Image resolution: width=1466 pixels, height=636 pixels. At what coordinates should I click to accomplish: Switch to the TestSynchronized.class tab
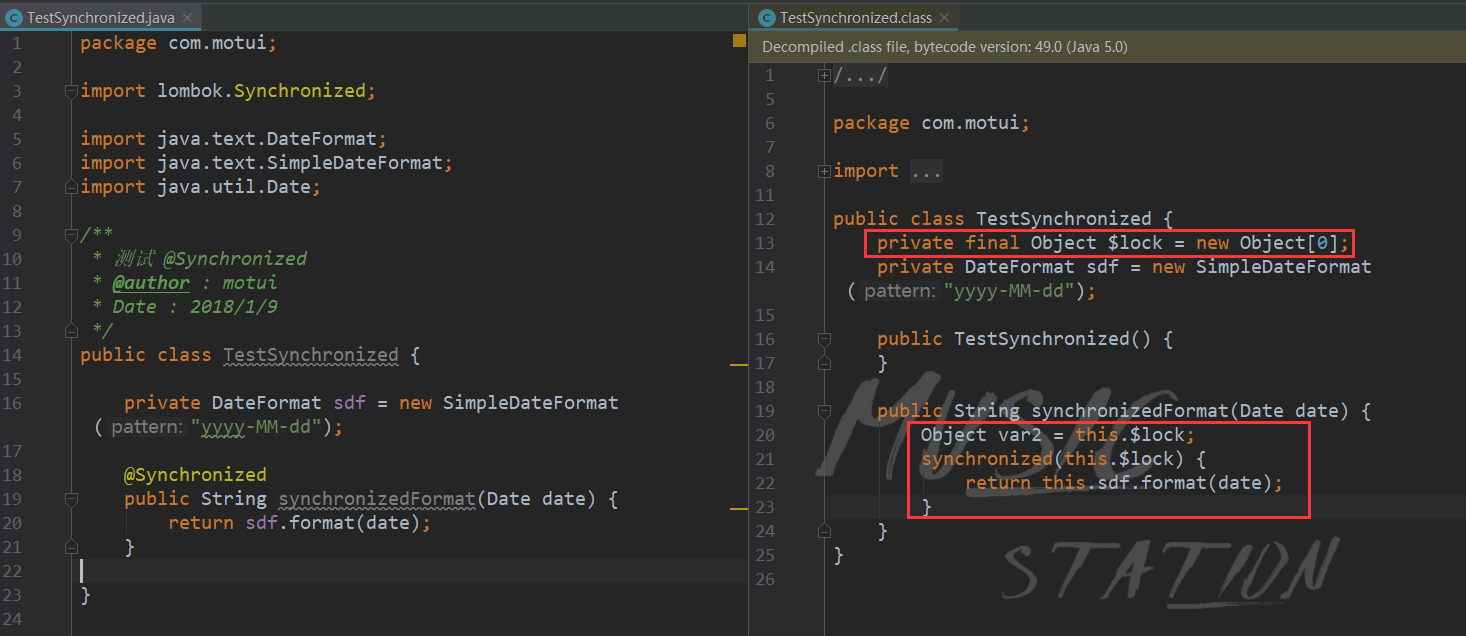click(856, 17)
